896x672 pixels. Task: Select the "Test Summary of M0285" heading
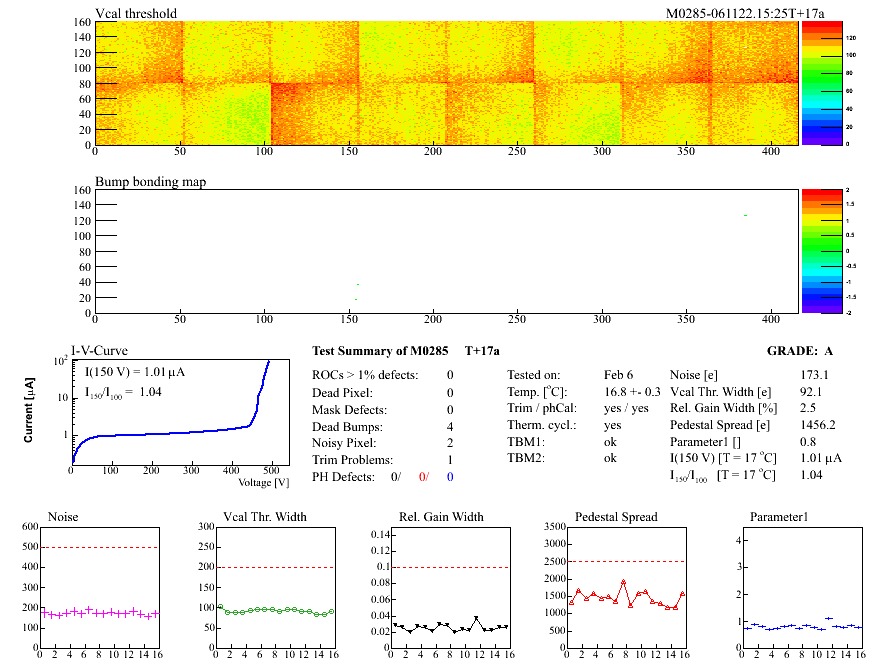point(382,351)
